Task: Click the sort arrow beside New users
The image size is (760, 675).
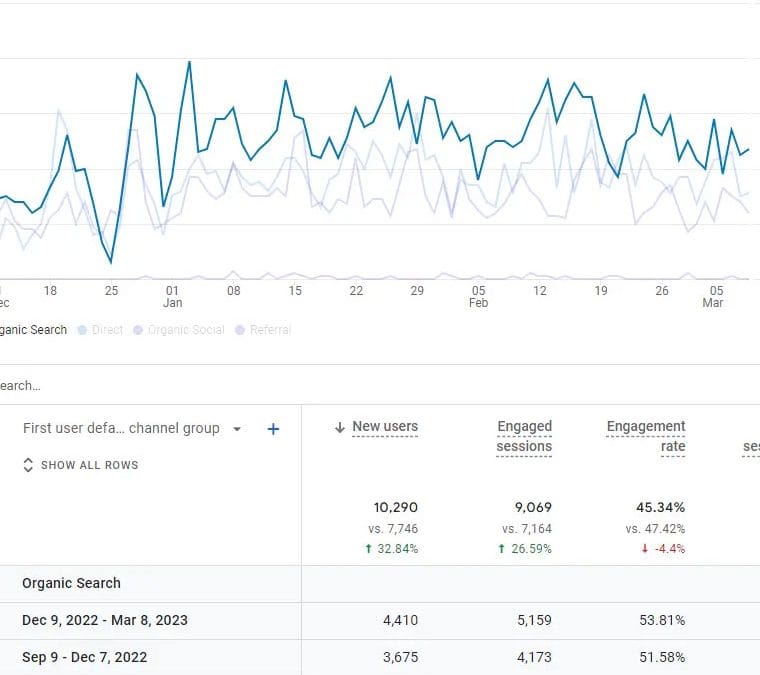Action: point(340,427)
